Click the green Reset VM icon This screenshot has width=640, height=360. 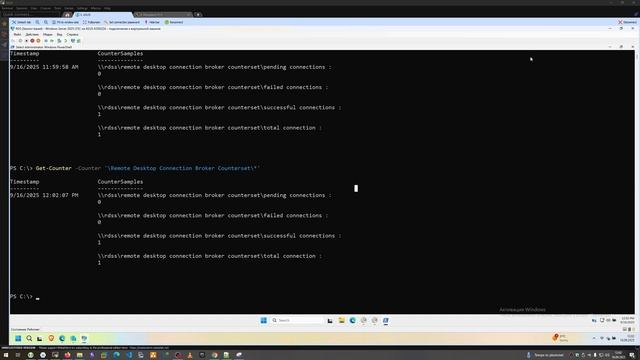click(52, 41)
